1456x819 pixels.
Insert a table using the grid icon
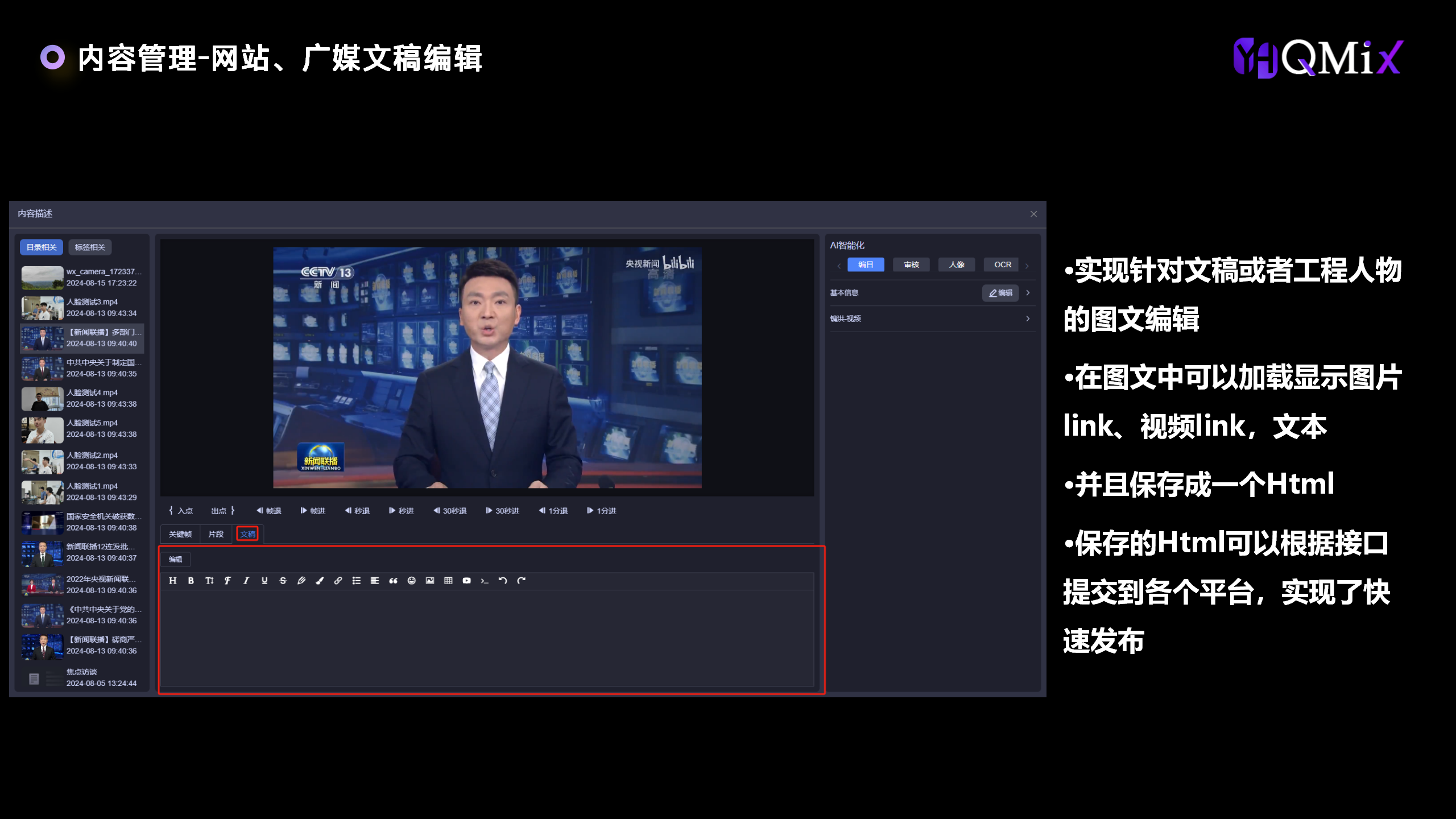[x=448, y=581]
